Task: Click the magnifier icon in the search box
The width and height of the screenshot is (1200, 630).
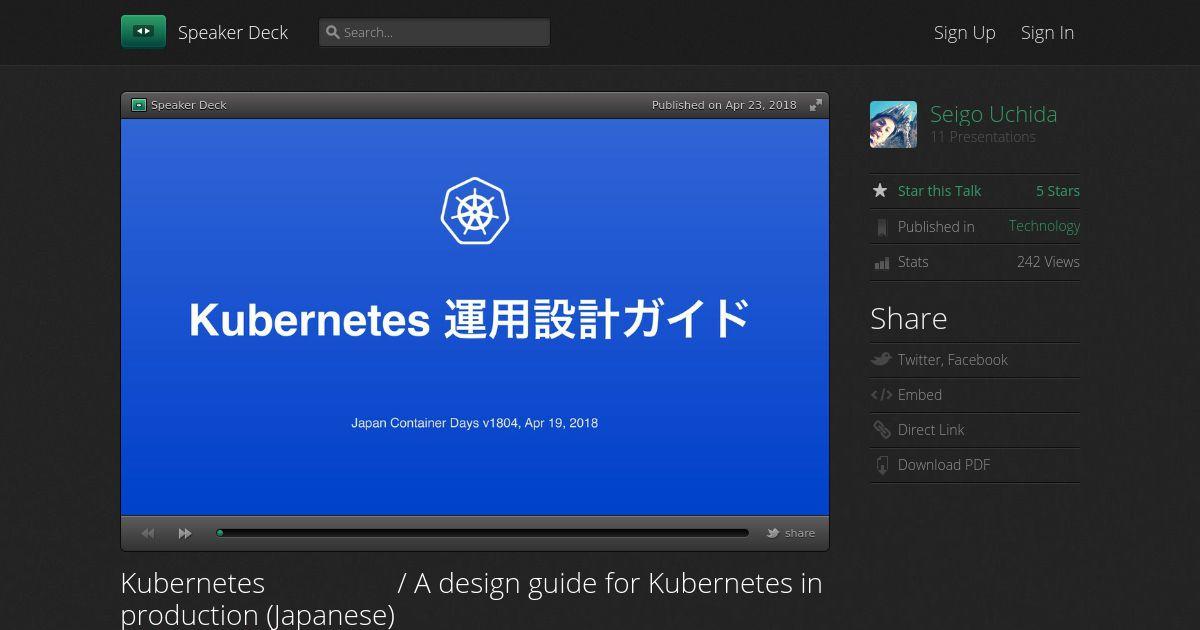Action: (x=333, y=32)
